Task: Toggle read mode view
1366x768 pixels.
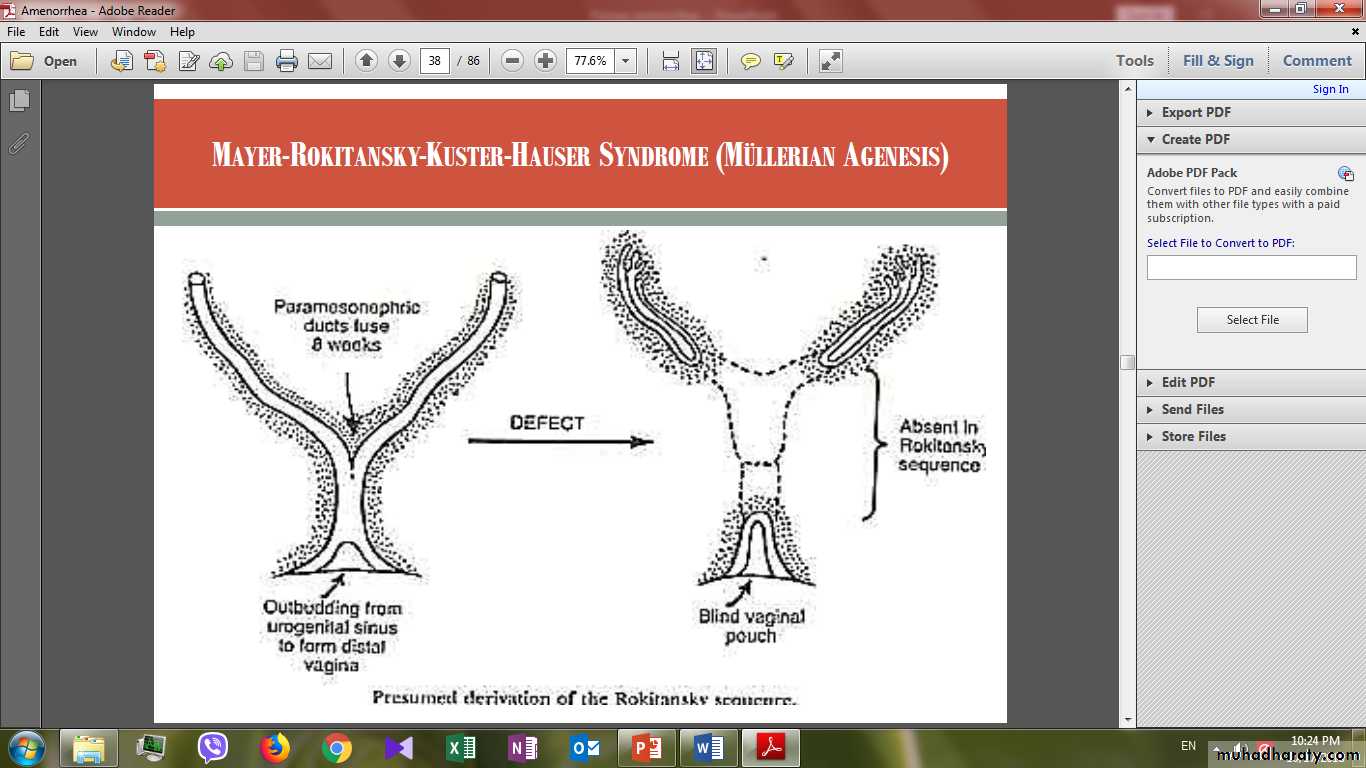Action: (830, 61)
